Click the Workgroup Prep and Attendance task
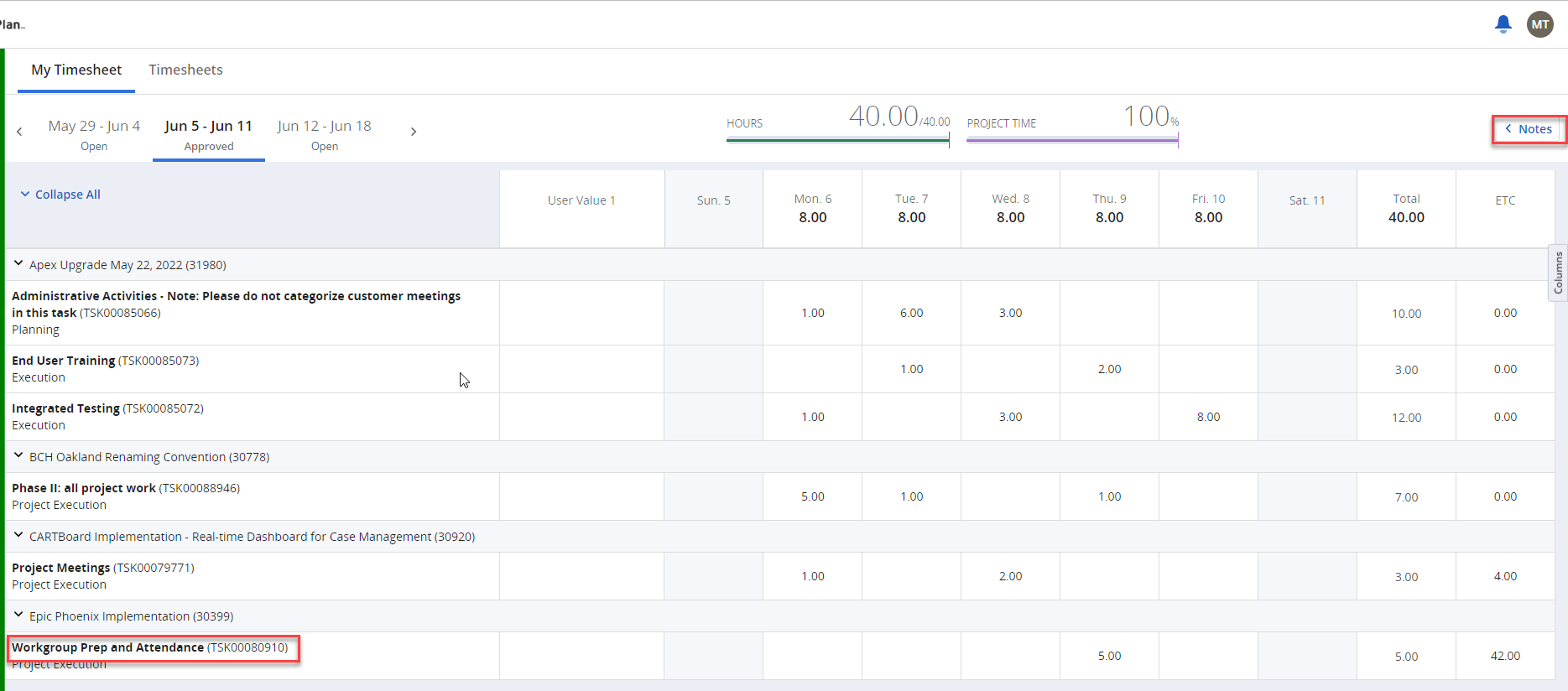 coord(108,647)
